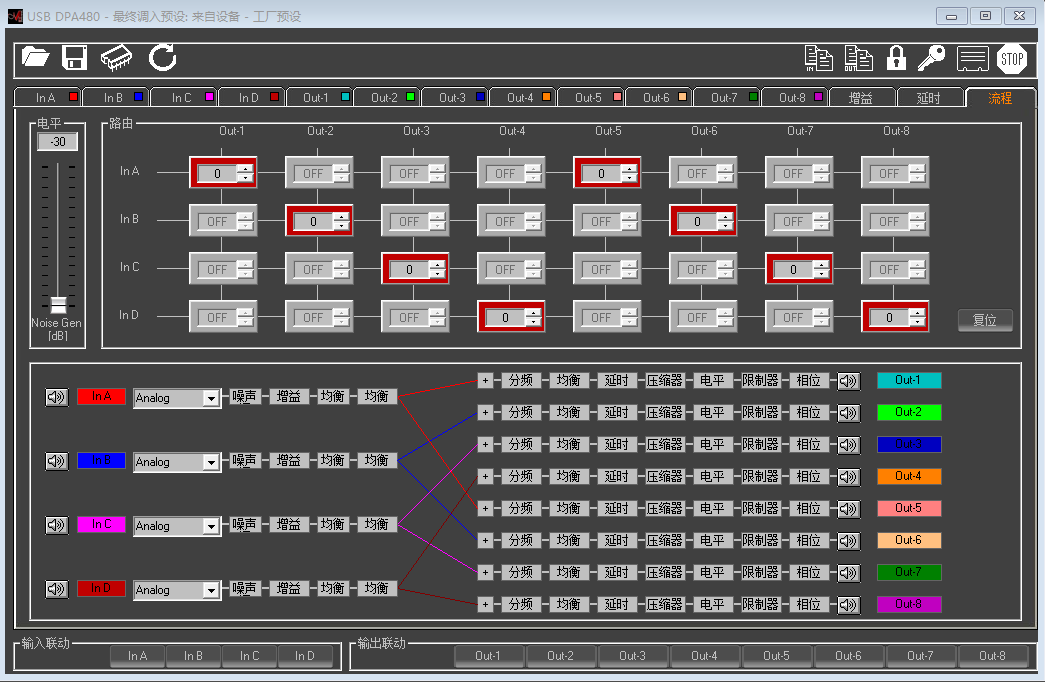Mute Out-4 speaker icon
The image size is (1045, 682).
point(848,477)
